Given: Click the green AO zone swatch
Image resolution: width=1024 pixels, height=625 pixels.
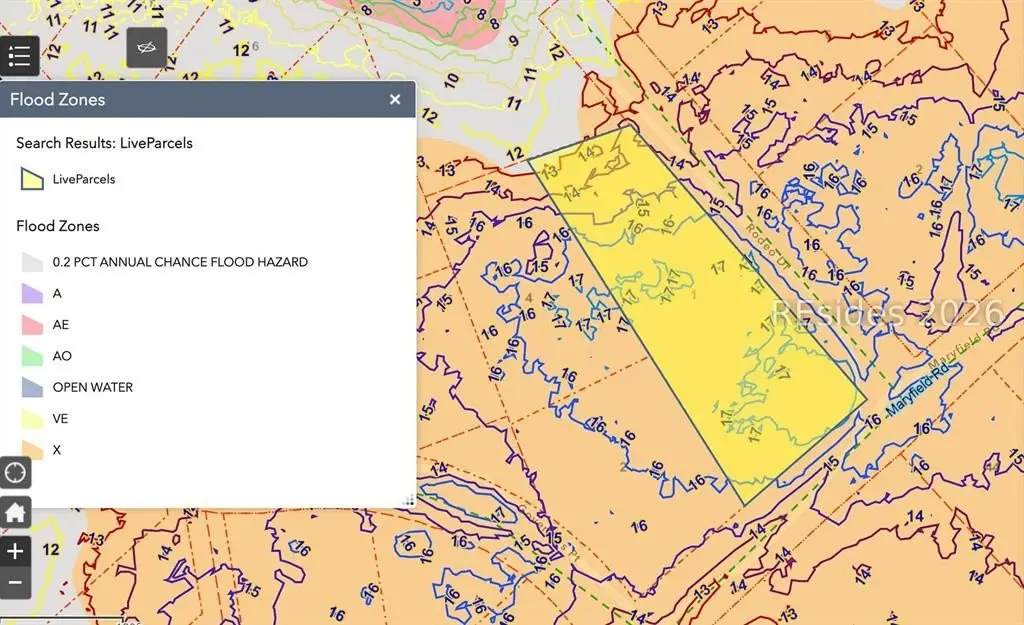Looking at the screenshot, I should tap(32, 356).
